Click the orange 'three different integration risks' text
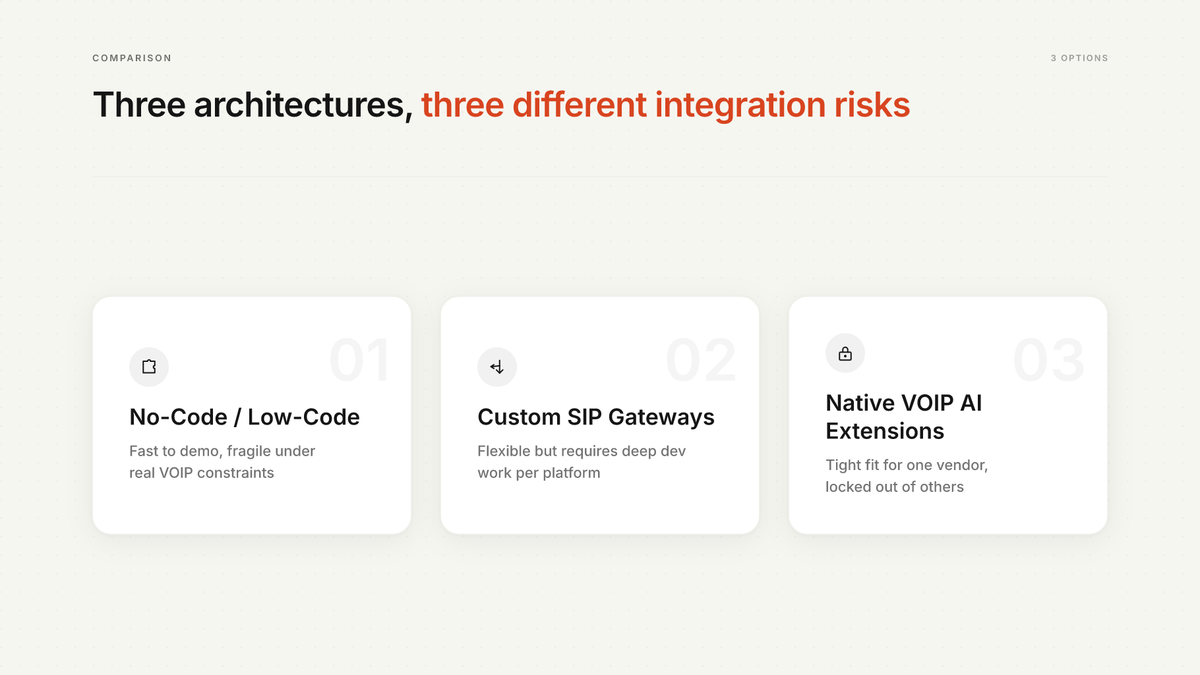 666,105
